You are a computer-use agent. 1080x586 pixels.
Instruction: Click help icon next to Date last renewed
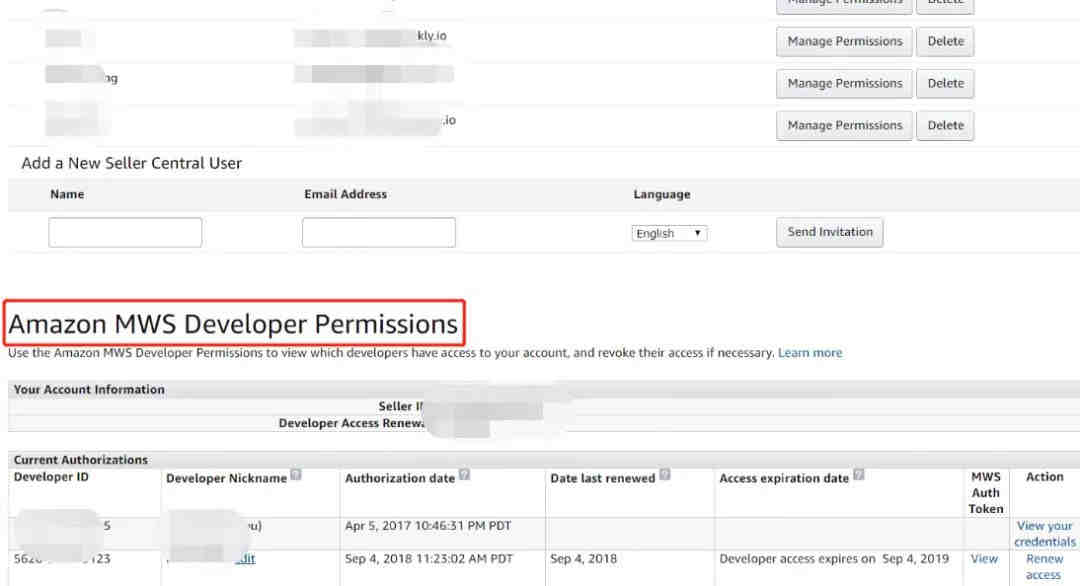(665, 478)
